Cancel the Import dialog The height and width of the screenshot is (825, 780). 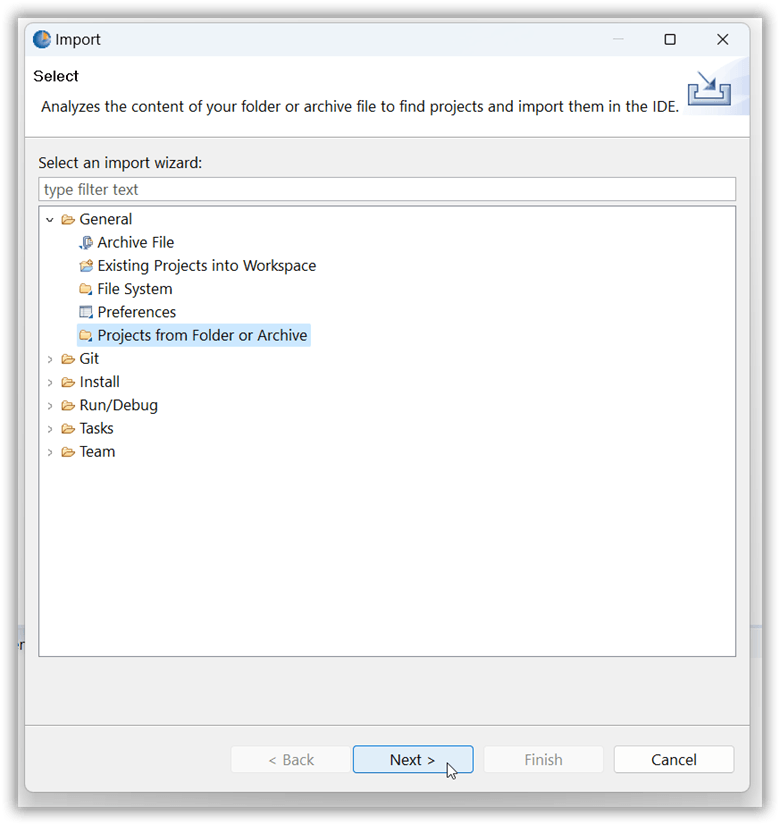pos(673,760)
